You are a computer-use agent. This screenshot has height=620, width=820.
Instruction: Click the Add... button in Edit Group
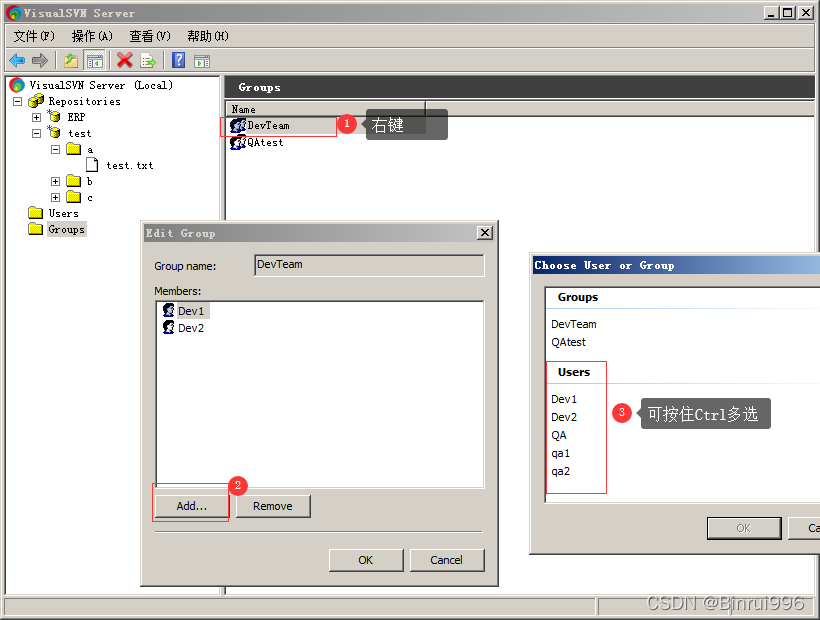click(x=191, y=506)
